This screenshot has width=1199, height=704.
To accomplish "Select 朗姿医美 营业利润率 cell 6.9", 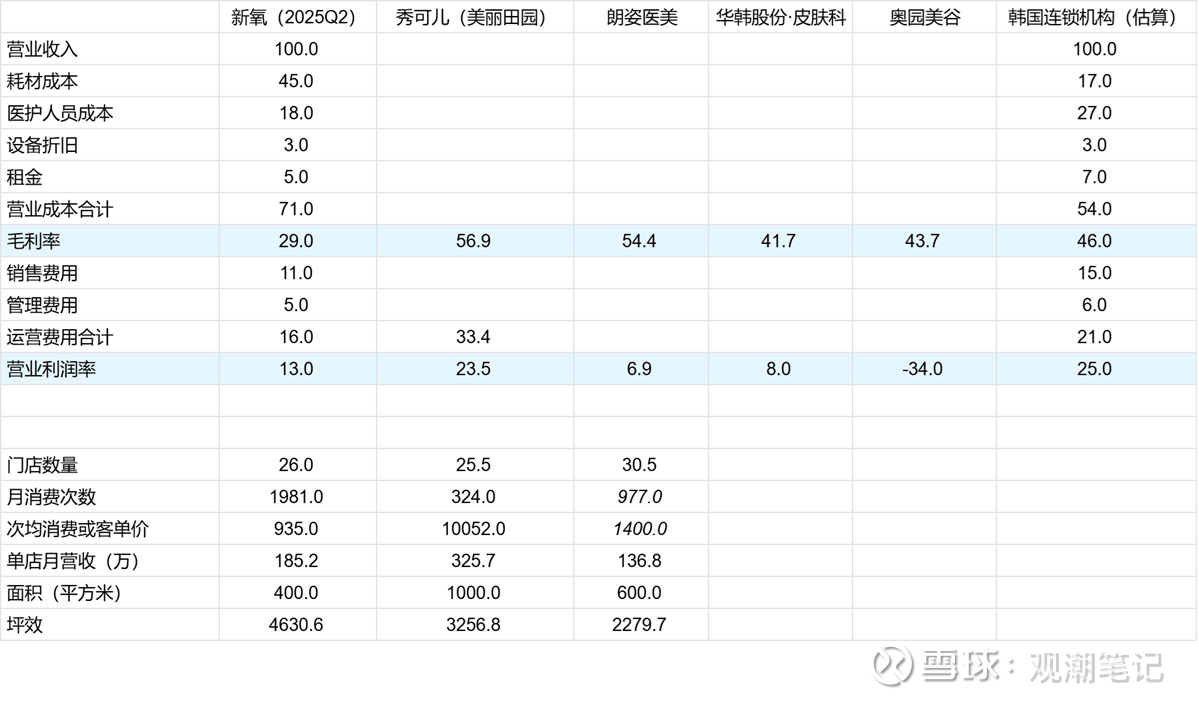I will [639, 369].
